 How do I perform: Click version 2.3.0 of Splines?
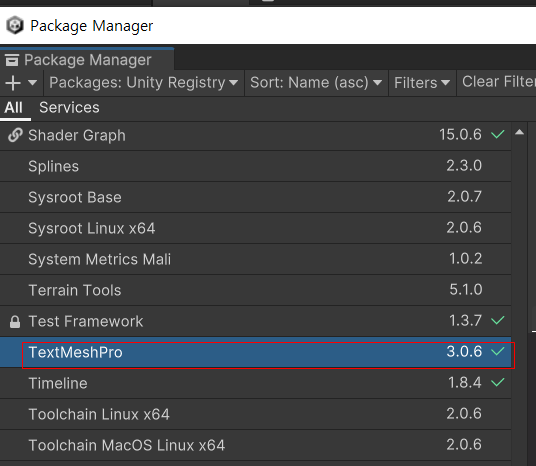click(x=464, y=166)
